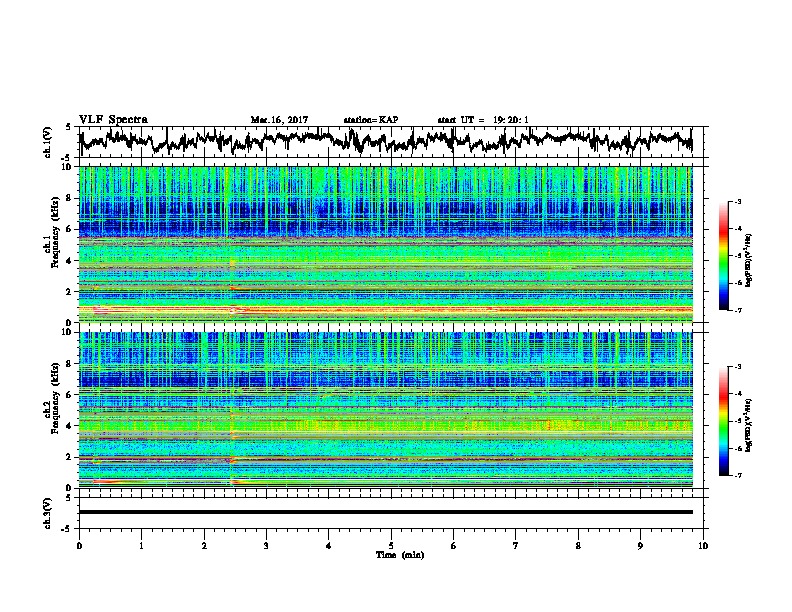Screen dimensions: 792x612
Task: Click time axis tick label "2"
Action: pyautogui.click(x=204, y=545)
